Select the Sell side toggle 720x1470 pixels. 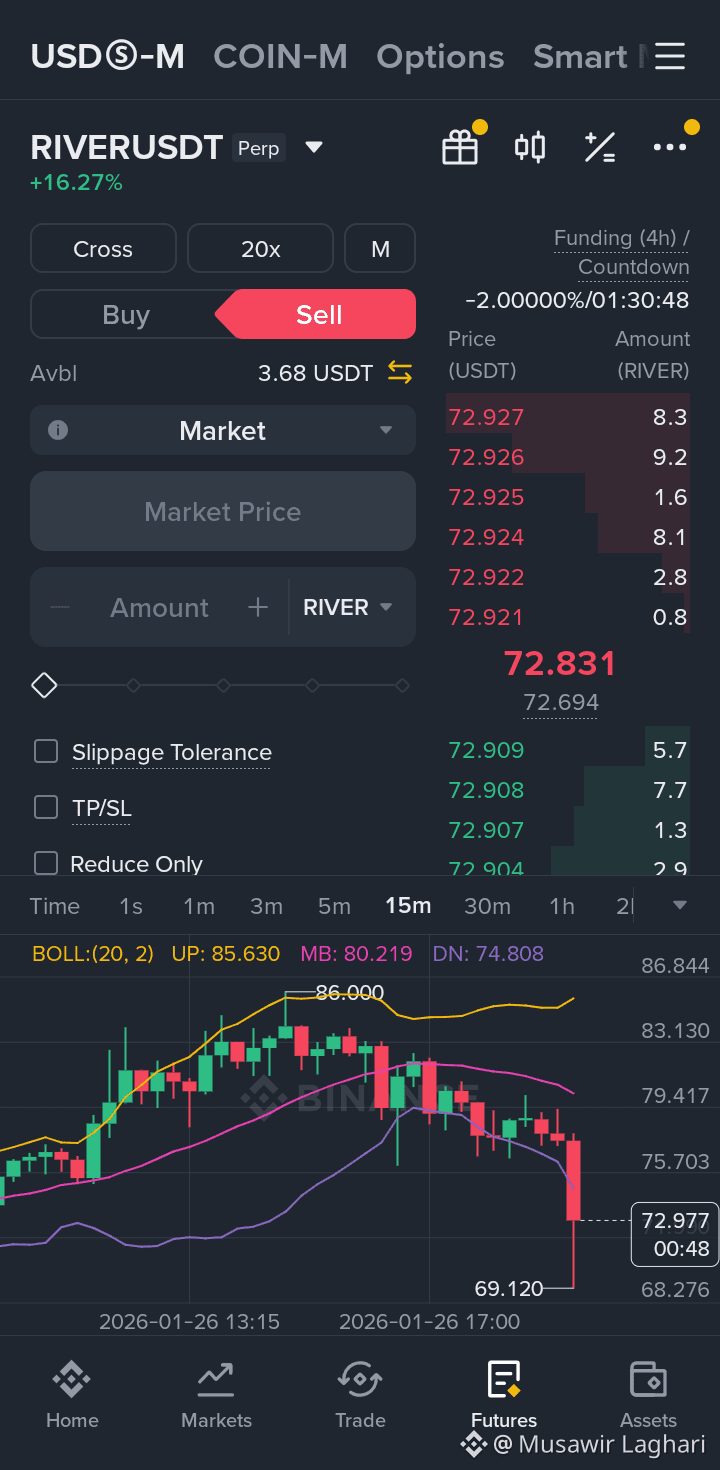coord(319,315)
